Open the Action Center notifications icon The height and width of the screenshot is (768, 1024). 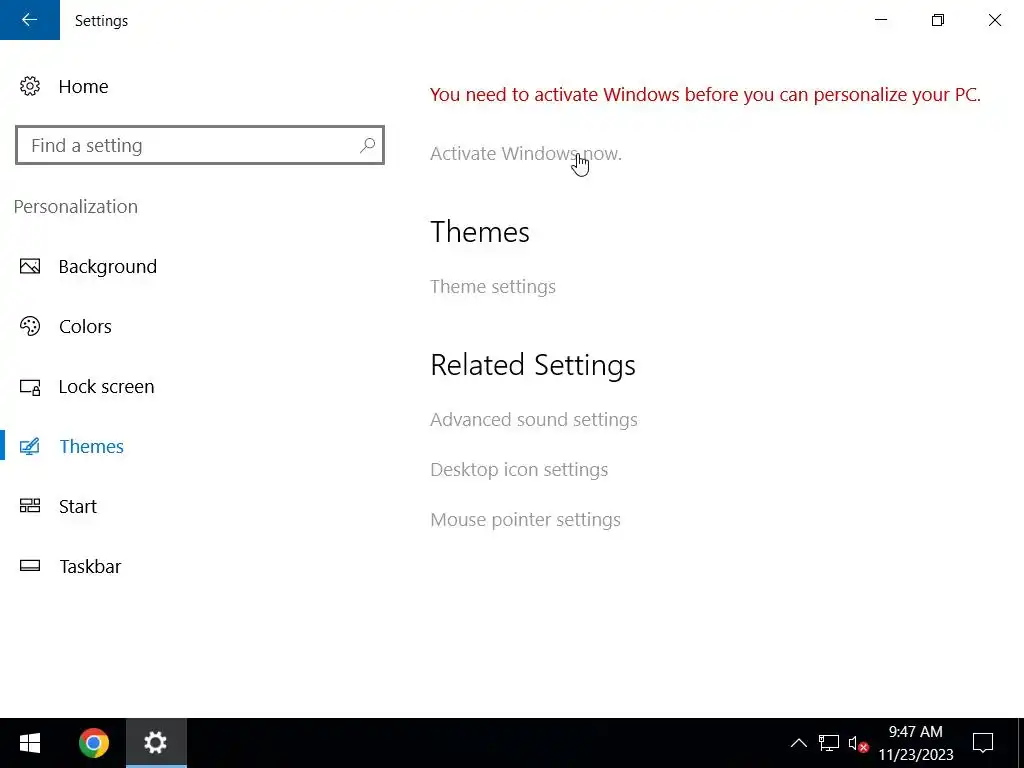pyautogui.click(x=983, y=743)
